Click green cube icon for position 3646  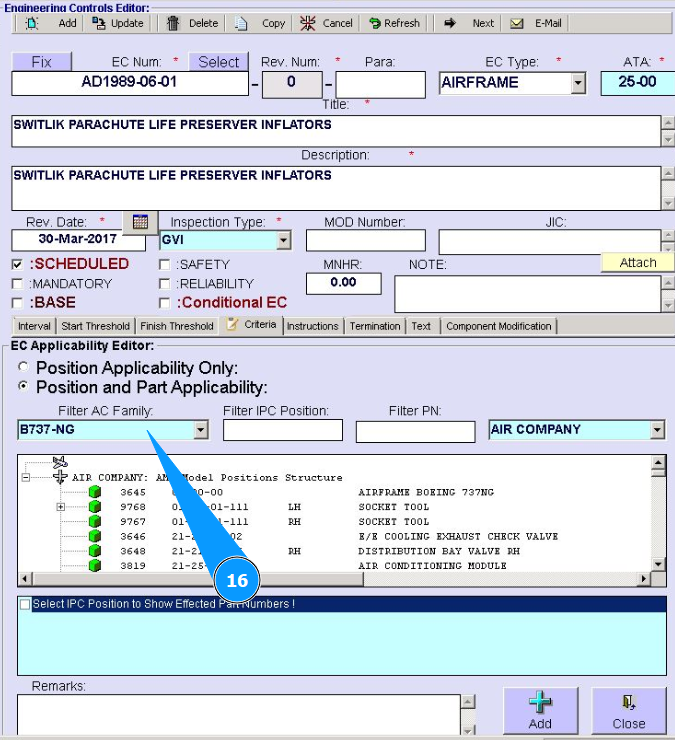click(95, 536)
